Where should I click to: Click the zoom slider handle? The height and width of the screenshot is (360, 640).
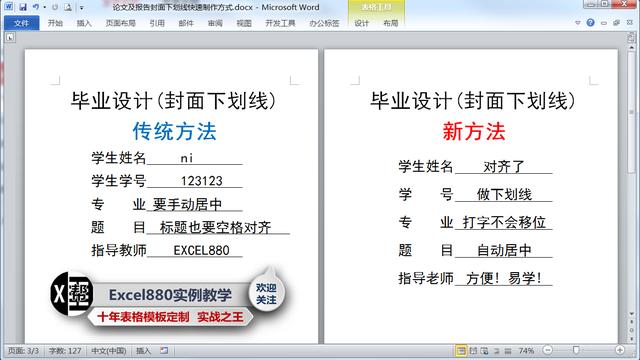click(x=576, y=350)
